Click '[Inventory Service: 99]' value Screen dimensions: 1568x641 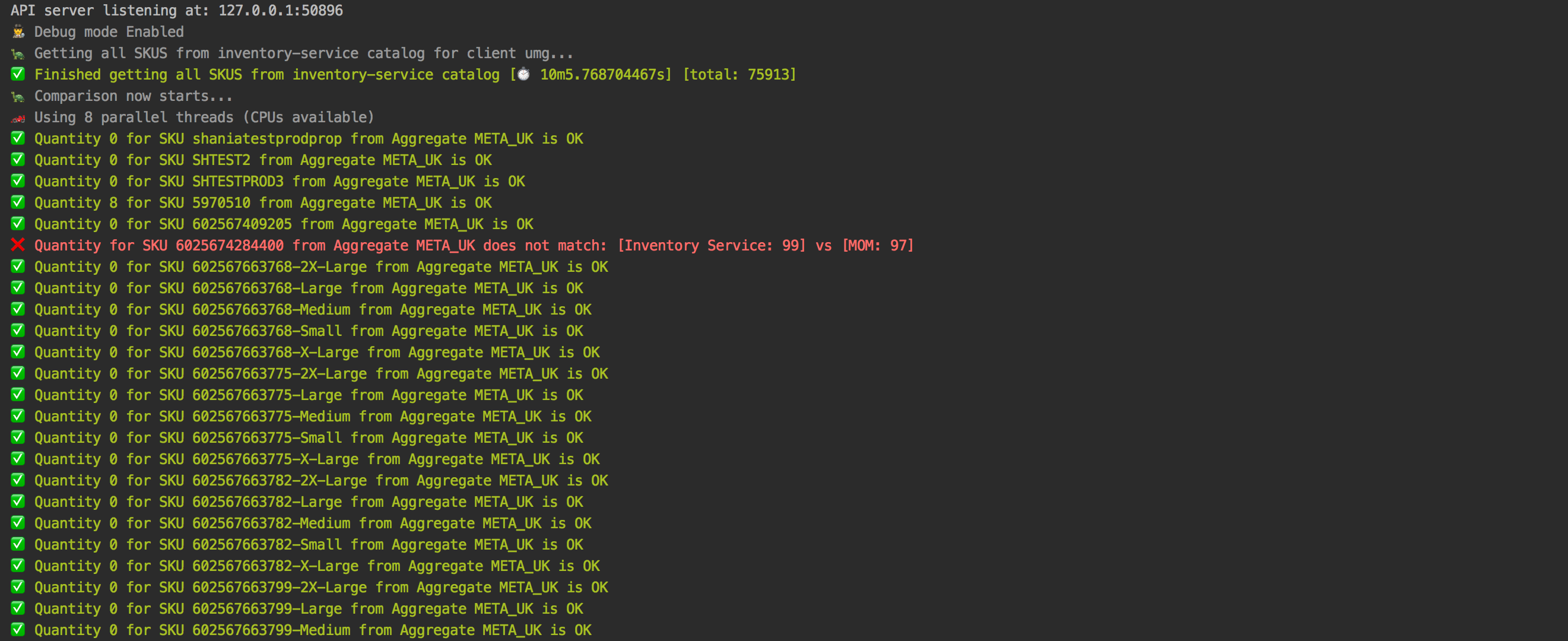712,245
